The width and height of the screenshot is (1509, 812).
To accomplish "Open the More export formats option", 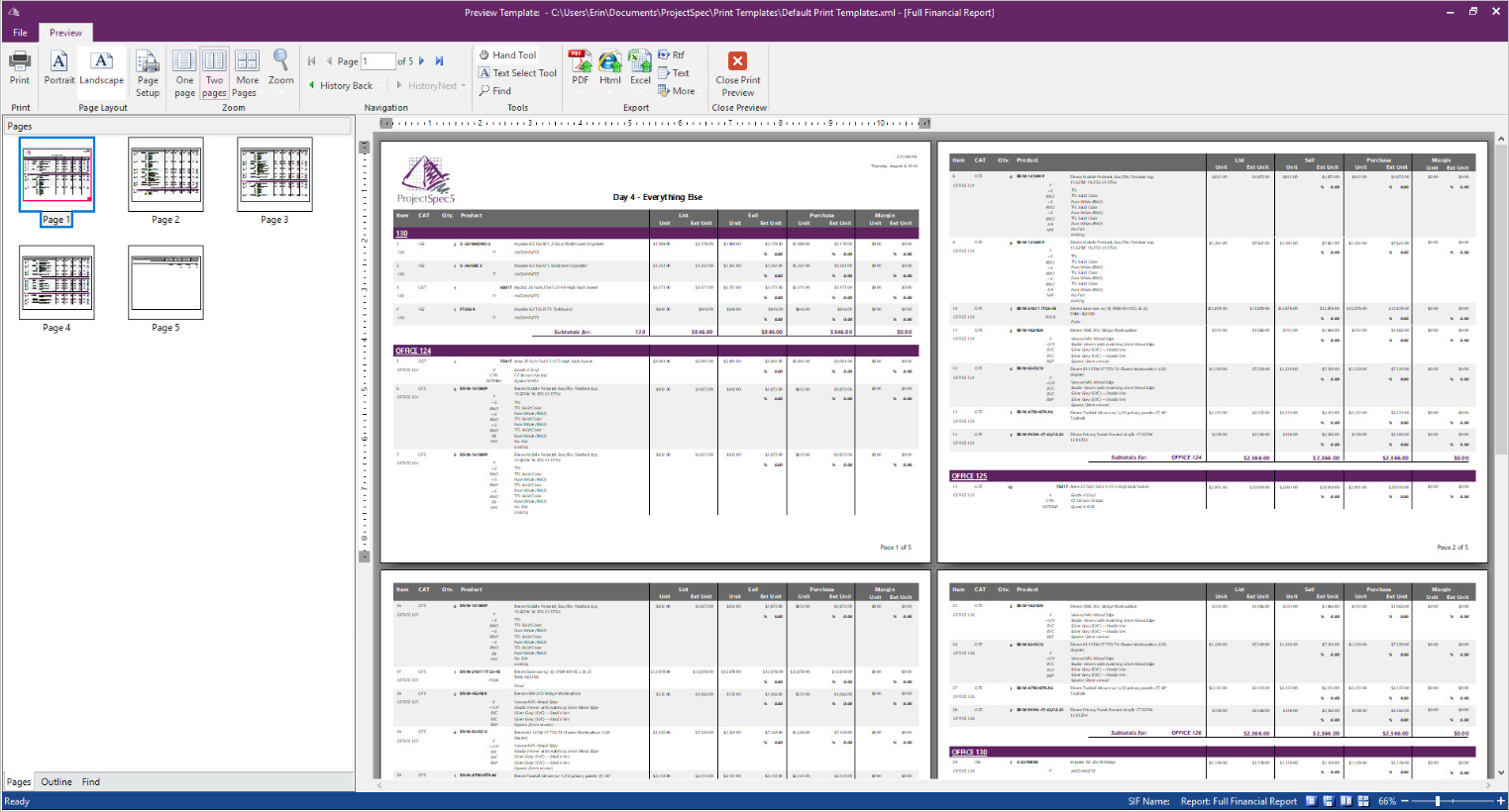I will (x=677, y=90).
